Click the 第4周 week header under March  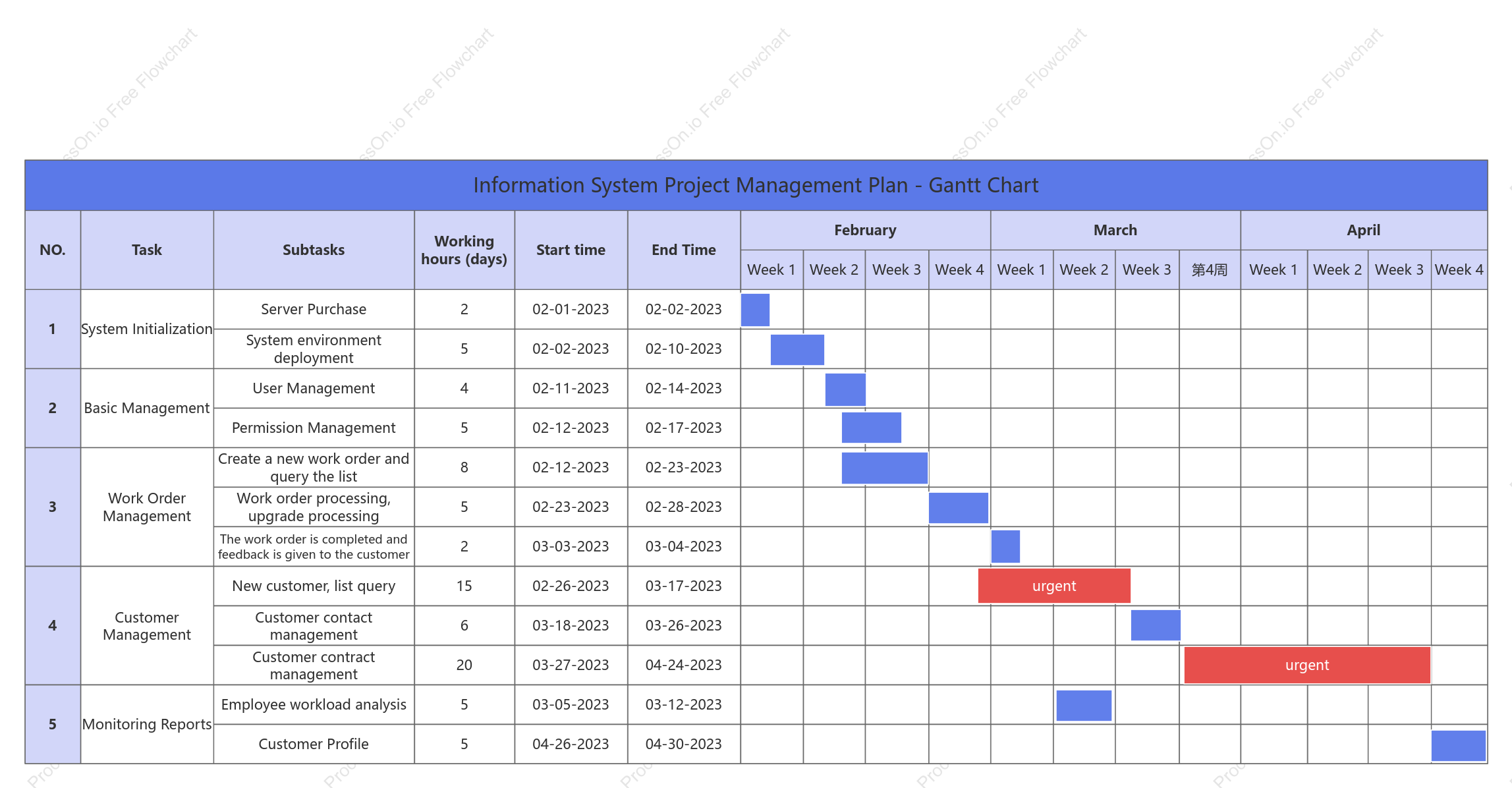point(1210,269)
